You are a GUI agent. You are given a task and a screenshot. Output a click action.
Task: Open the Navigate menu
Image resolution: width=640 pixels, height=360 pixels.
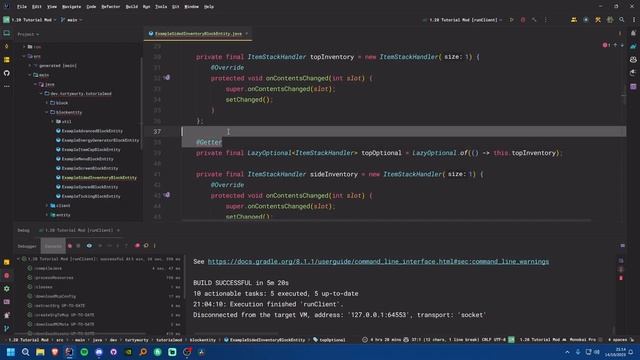point(71,7)
